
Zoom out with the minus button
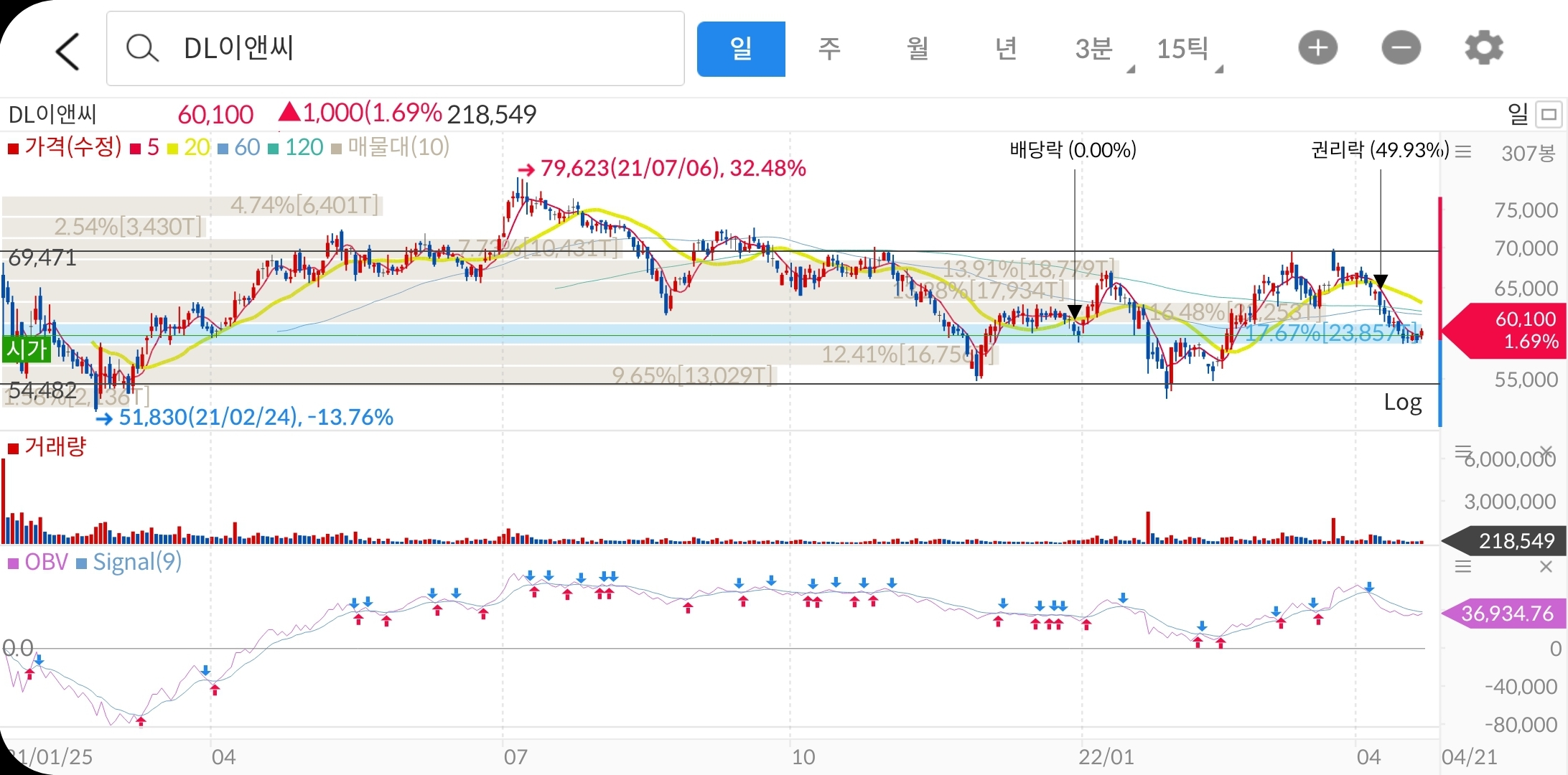(x=1401, y=48)
